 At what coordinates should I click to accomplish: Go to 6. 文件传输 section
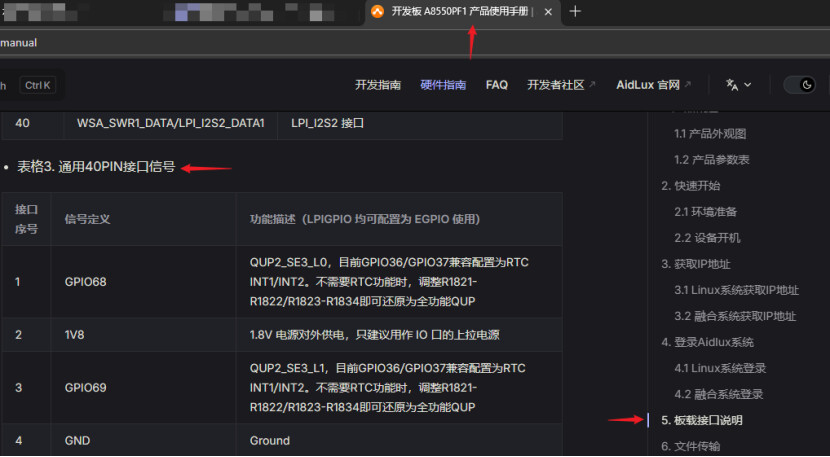pyautogui.click(x=690, y=446)
